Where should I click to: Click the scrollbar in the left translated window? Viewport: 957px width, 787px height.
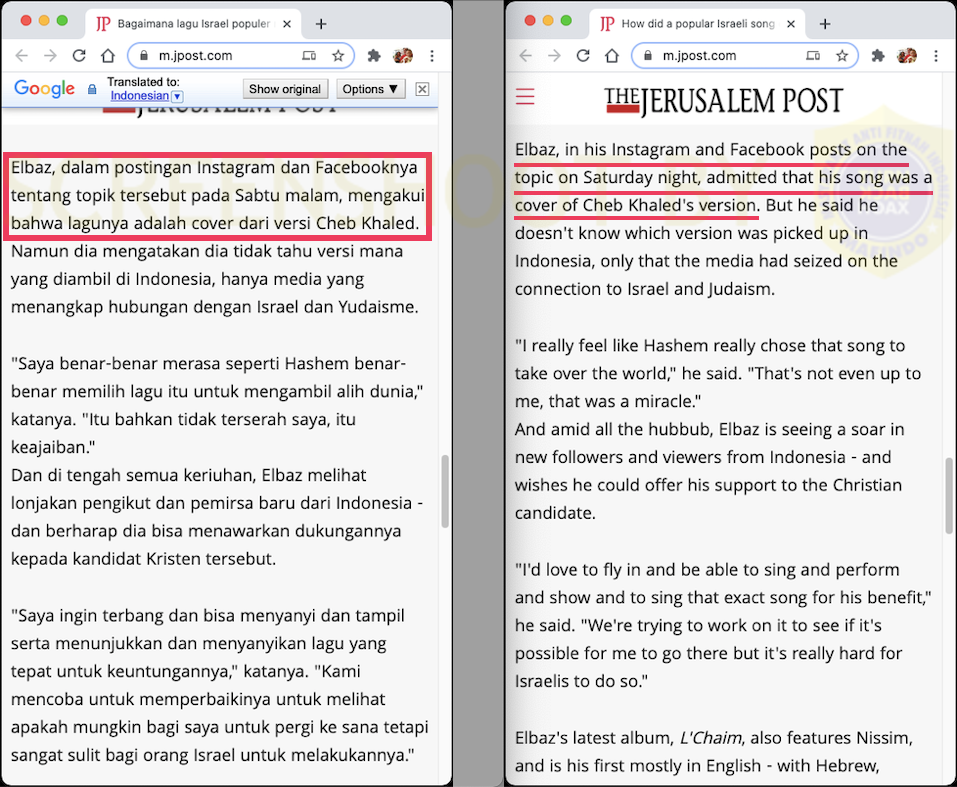point(445,491)
